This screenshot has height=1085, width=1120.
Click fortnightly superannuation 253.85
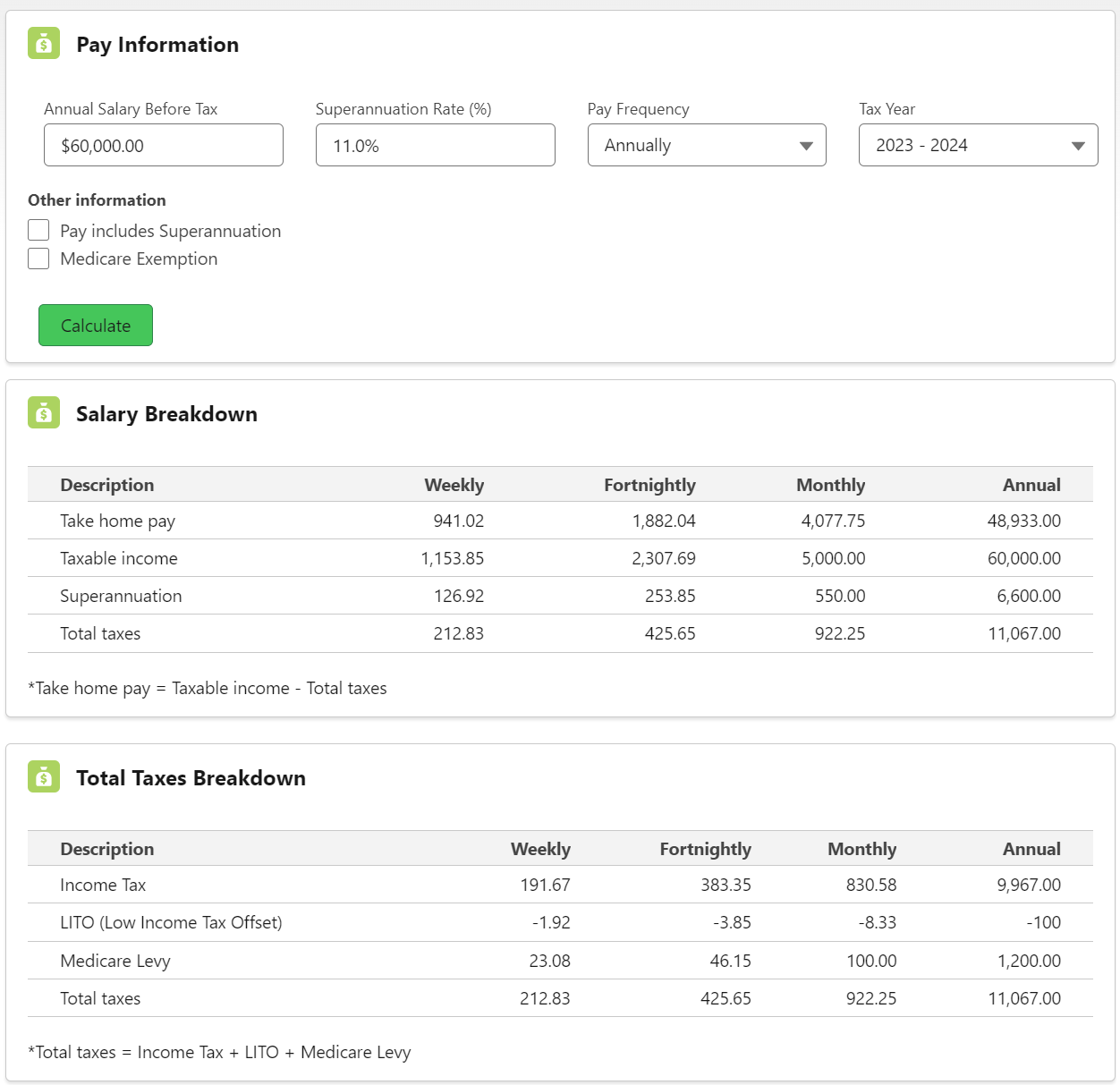click(670, 596)
